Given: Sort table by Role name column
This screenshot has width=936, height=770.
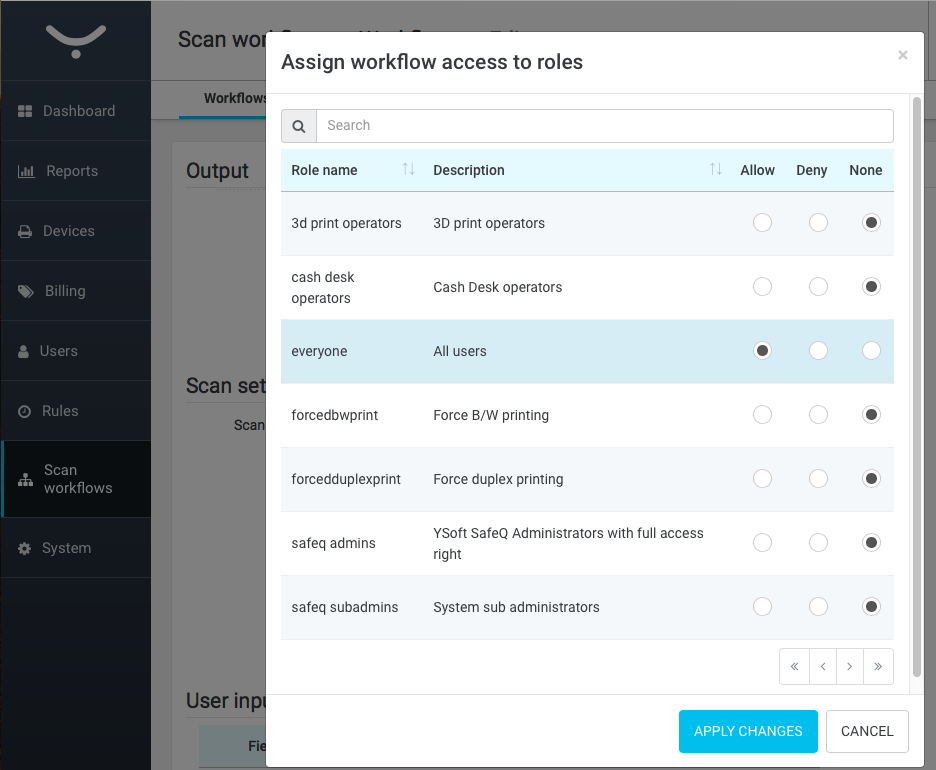Looking at the screenshot, I should [408, 170].
